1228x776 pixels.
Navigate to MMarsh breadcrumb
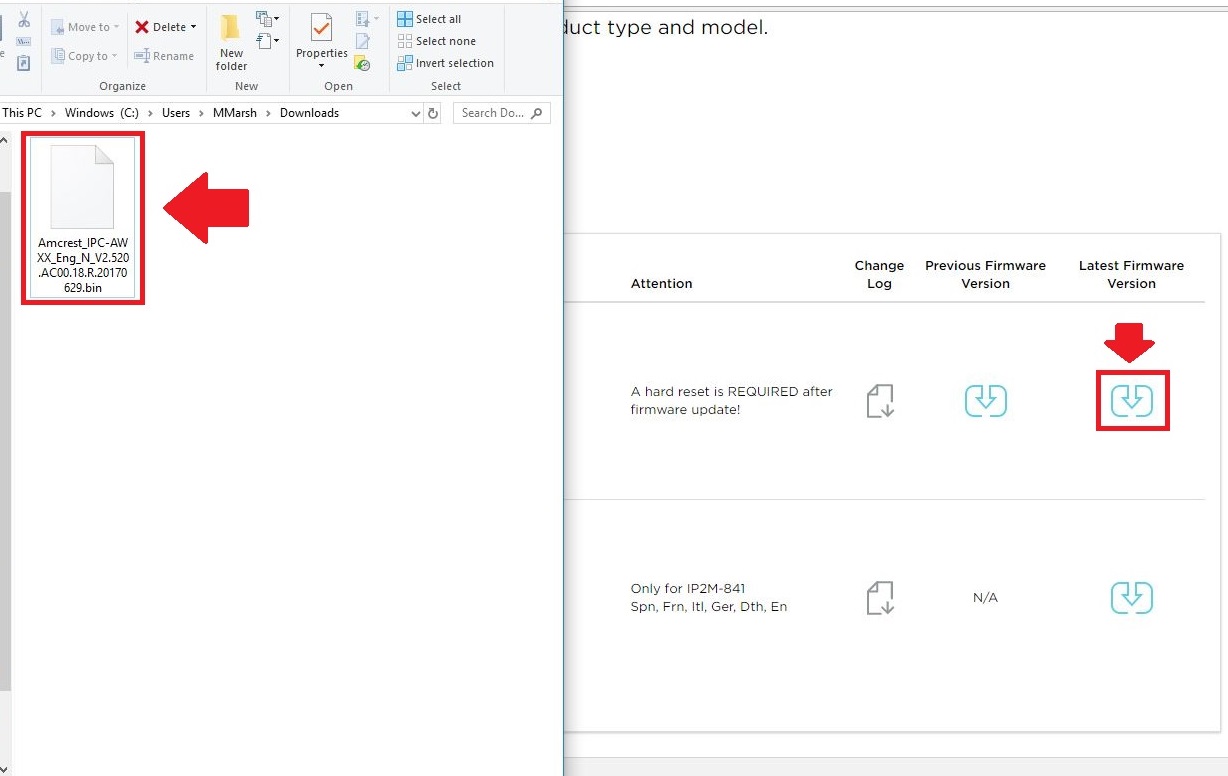(x=235, y=113)
